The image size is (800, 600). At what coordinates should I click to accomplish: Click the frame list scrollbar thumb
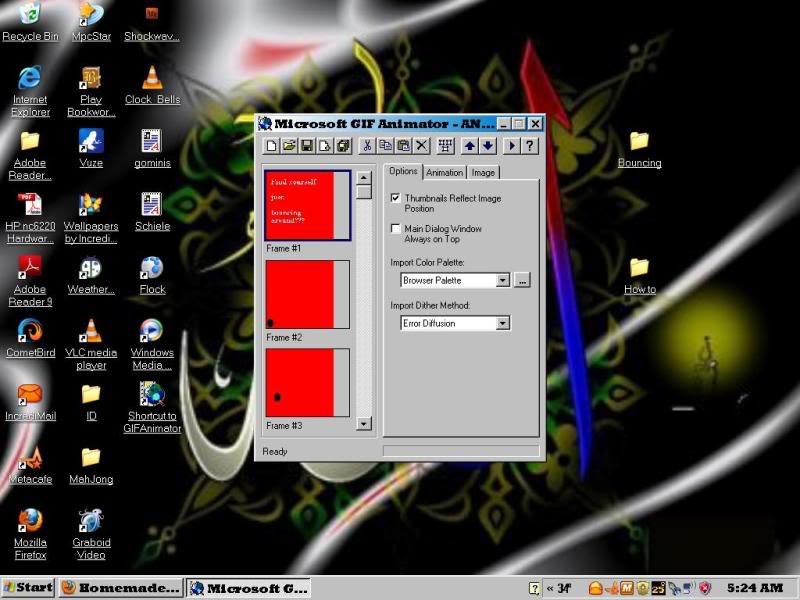pos(364,192)
